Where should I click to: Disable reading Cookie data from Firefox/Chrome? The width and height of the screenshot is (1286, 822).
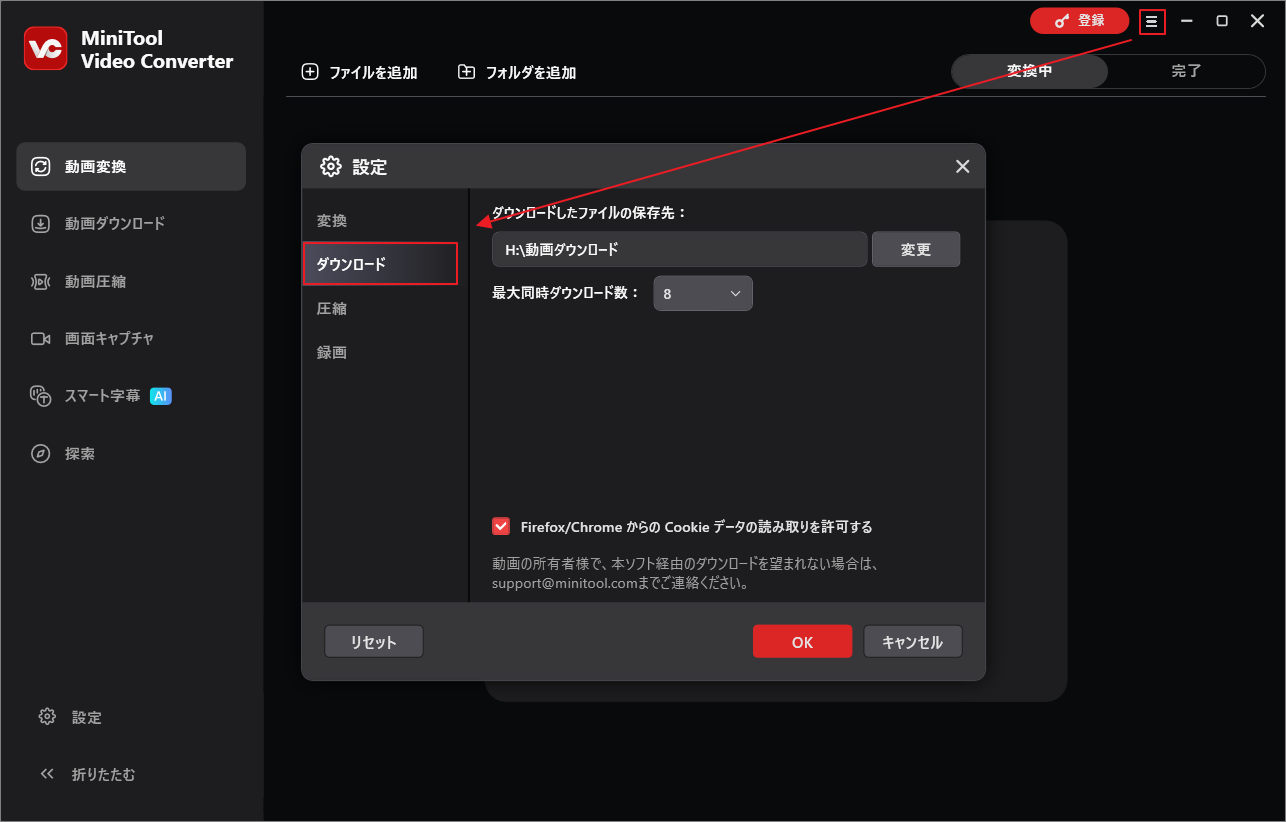(x=501, y=526)
